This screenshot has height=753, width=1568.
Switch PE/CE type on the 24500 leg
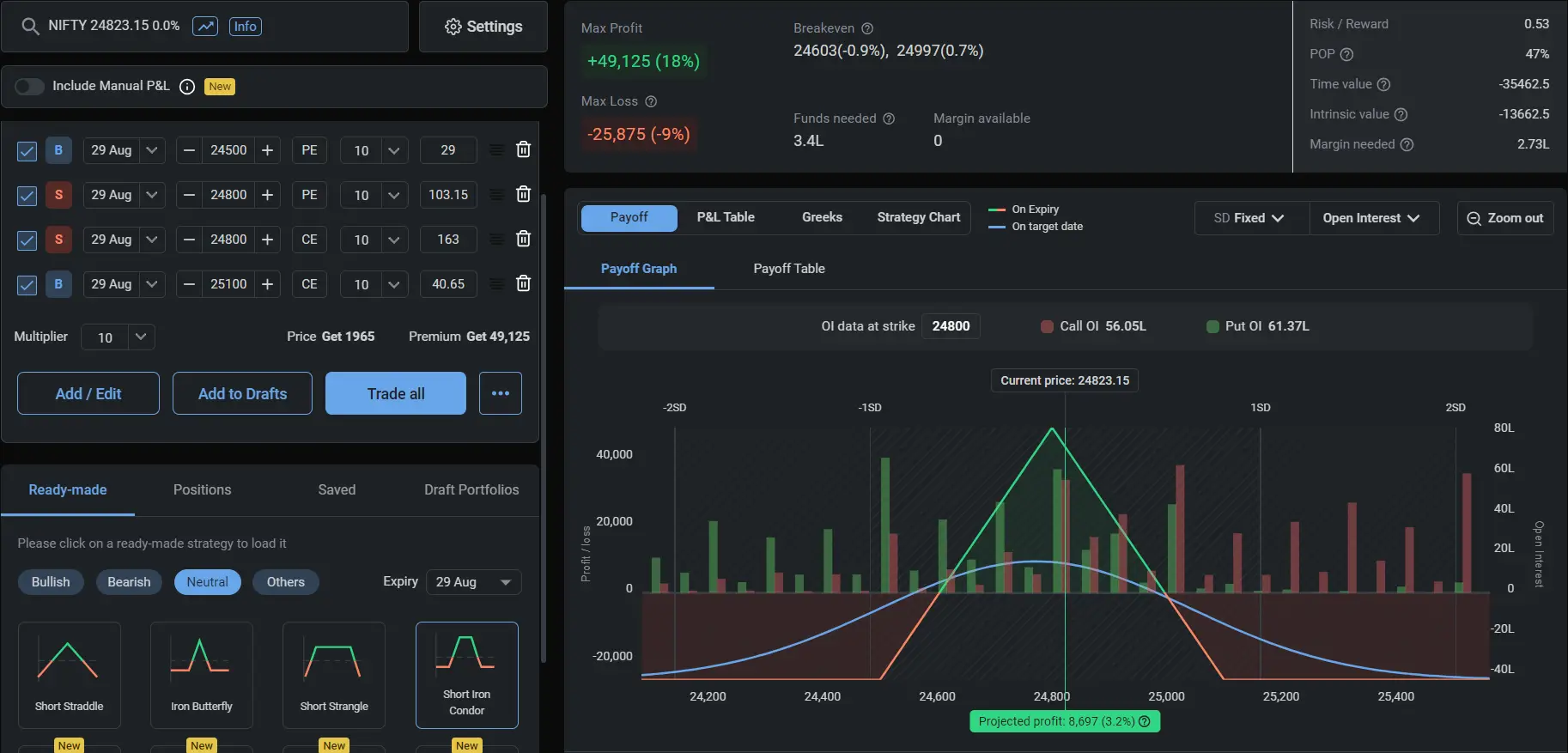tap(309, 150)
